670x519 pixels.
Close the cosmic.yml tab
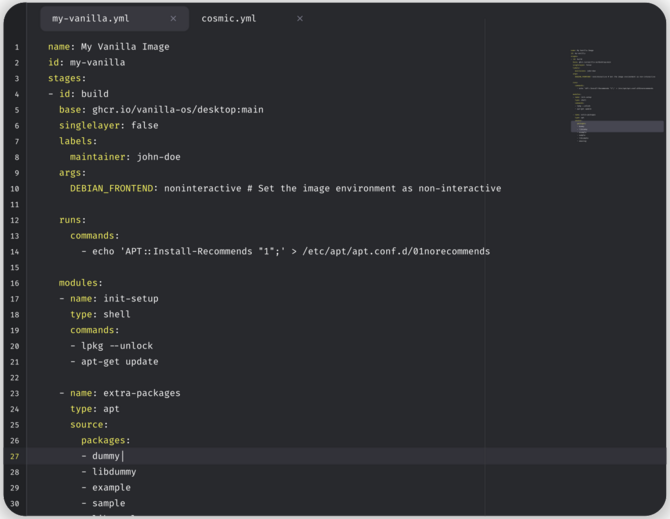(x=300, y=19)
